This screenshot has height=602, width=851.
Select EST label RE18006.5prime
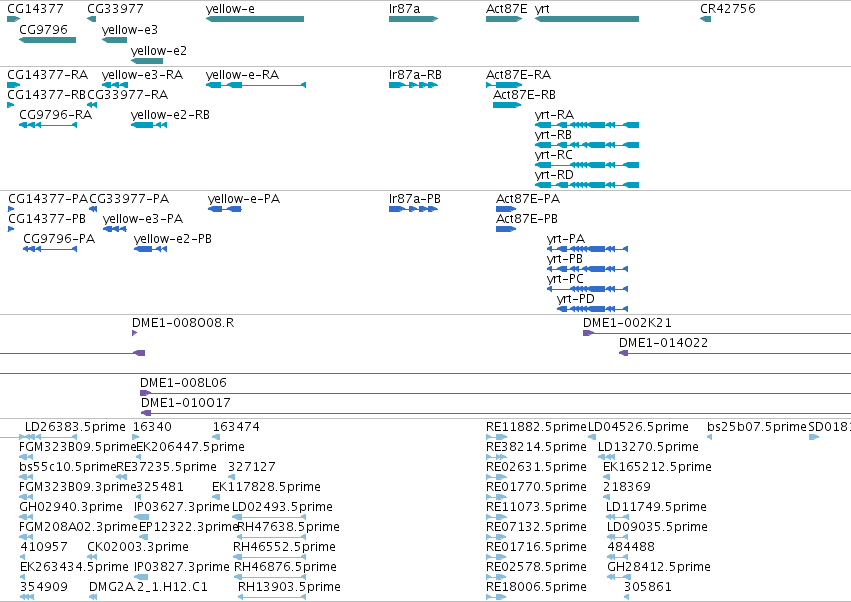click(536, 587)
